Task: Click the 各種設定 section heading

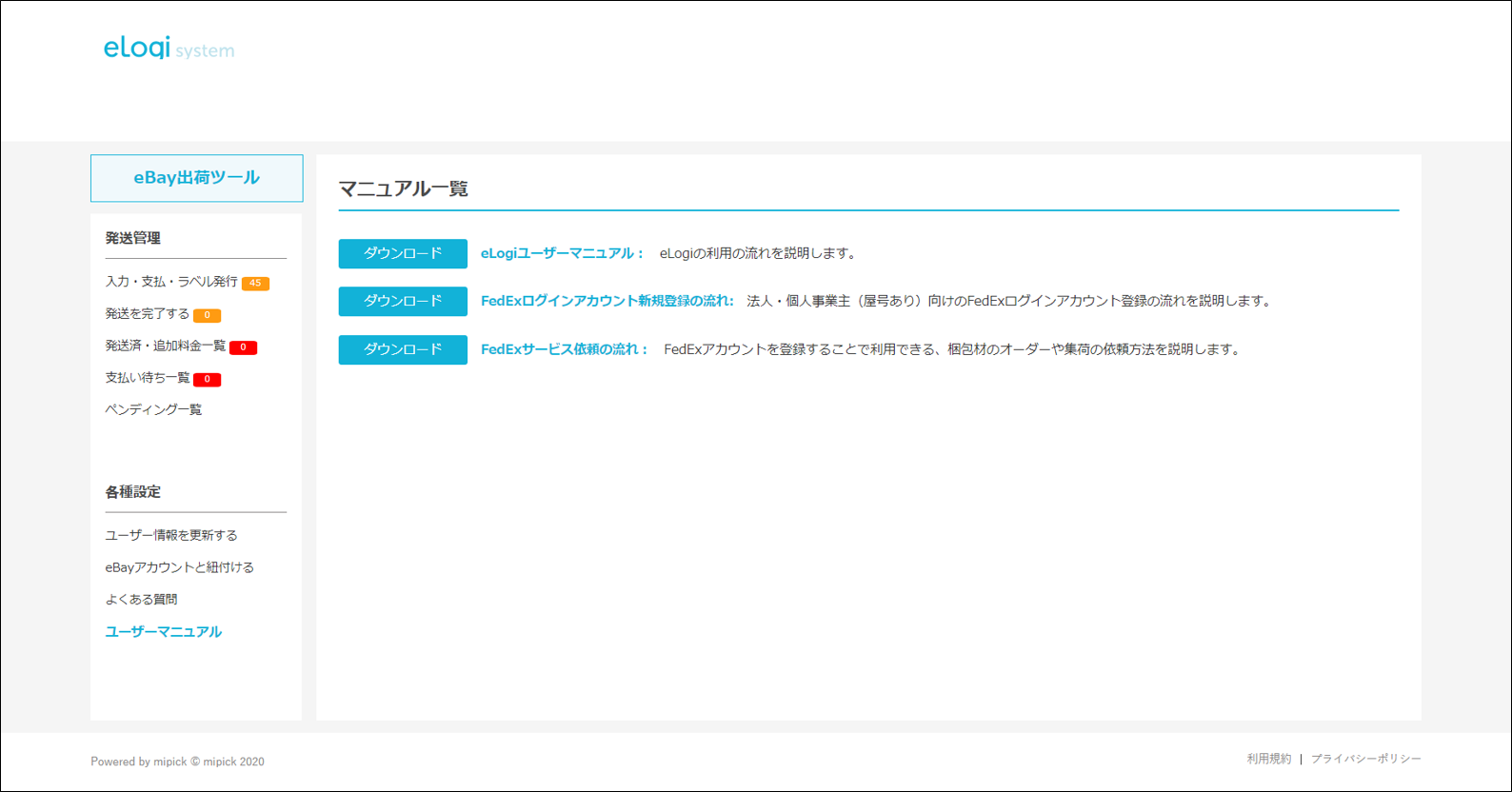Action: pos(132,492)
